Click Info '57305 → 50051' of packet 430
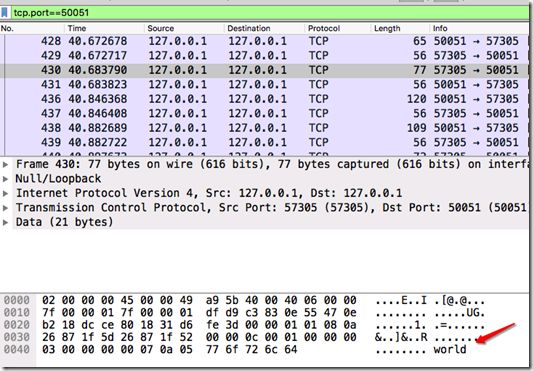This screenshot has height=371, width=533. pos(476,70)
